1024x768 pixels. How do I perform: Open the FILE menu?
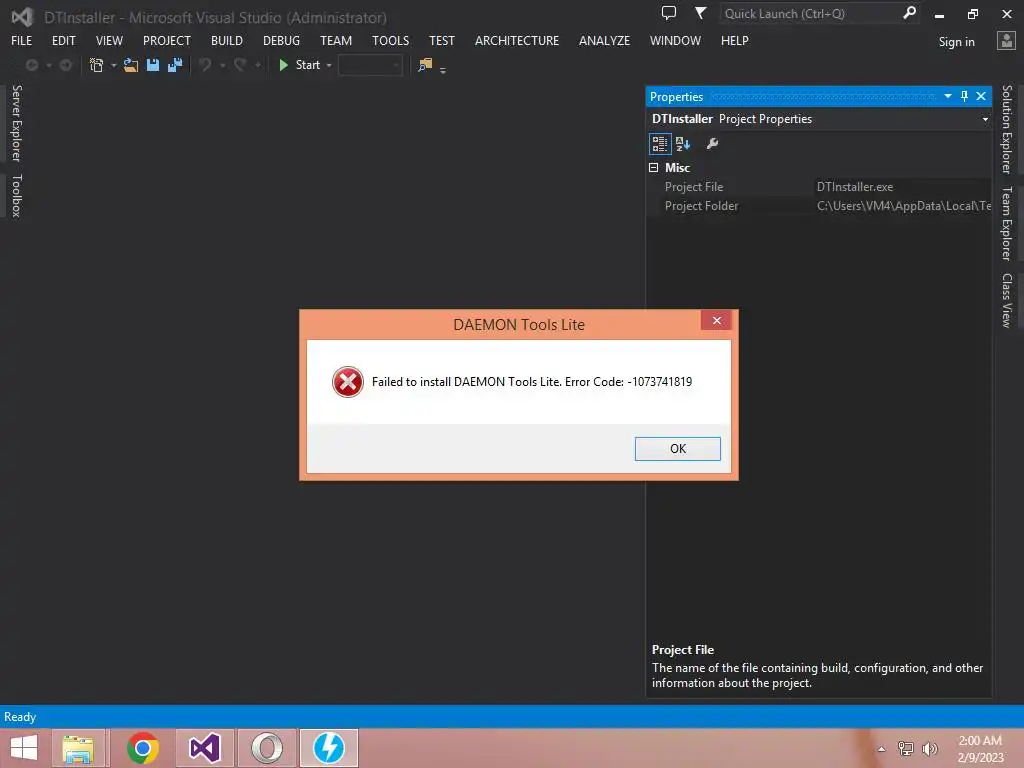coord(22,40)
